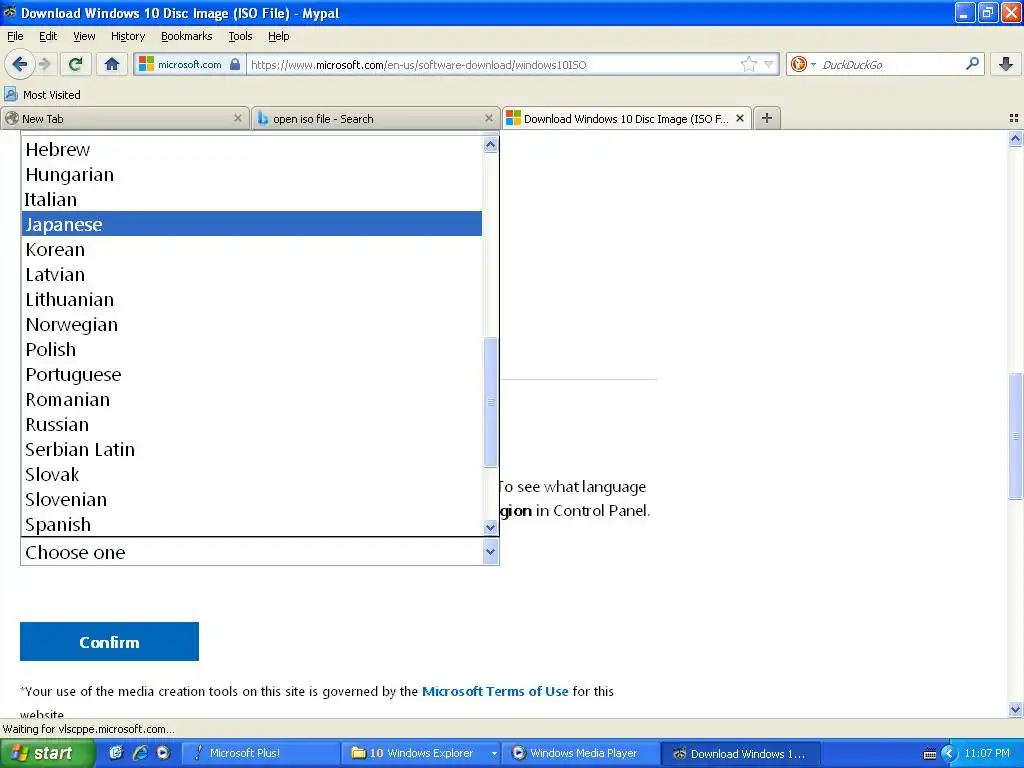Screen dimensions: 1024x768
Task: Select Polish from the language list
Action: 252,349
